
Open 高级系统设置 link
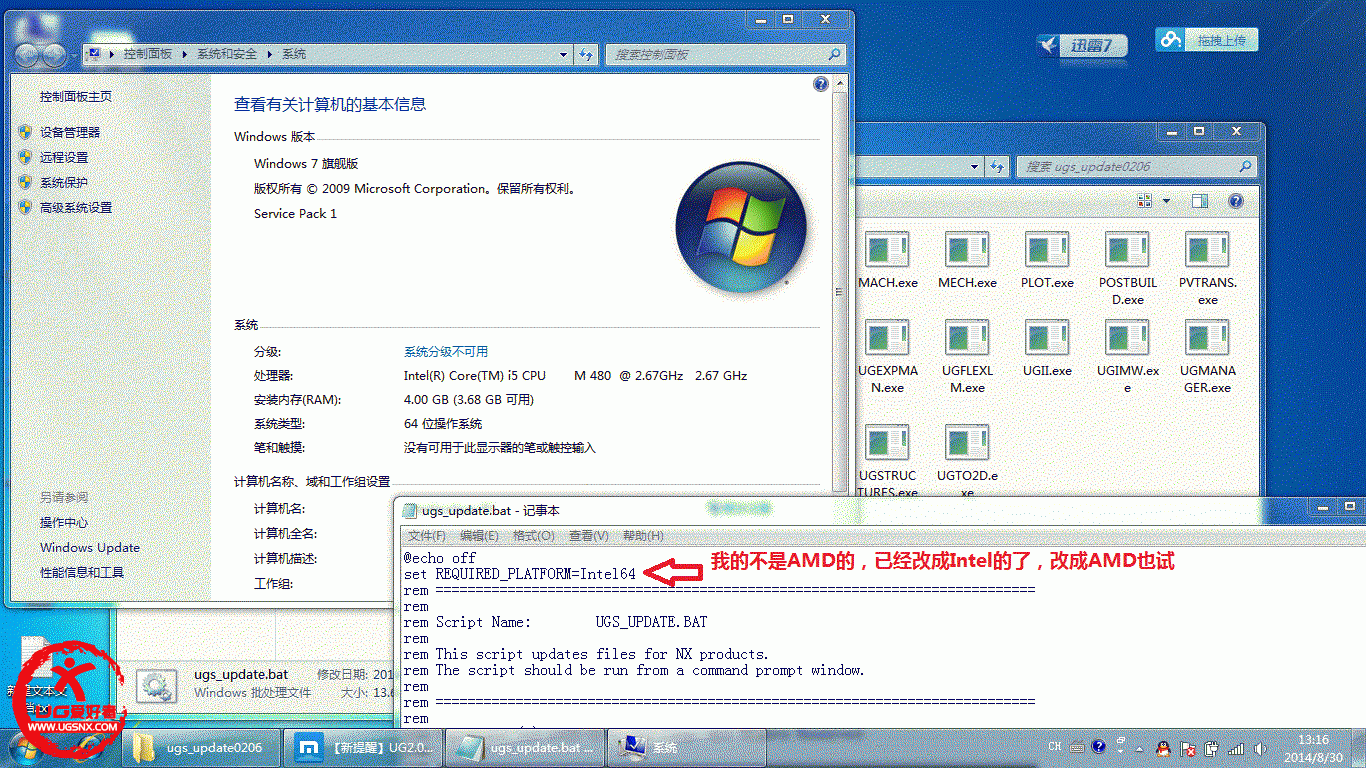[76, 208]
